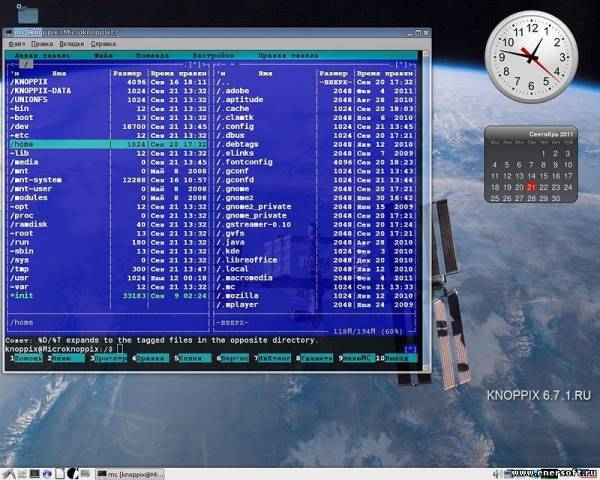Click F8 Удалить function key
The width and height of the screenshot is (600, 480).
(316, 358)
